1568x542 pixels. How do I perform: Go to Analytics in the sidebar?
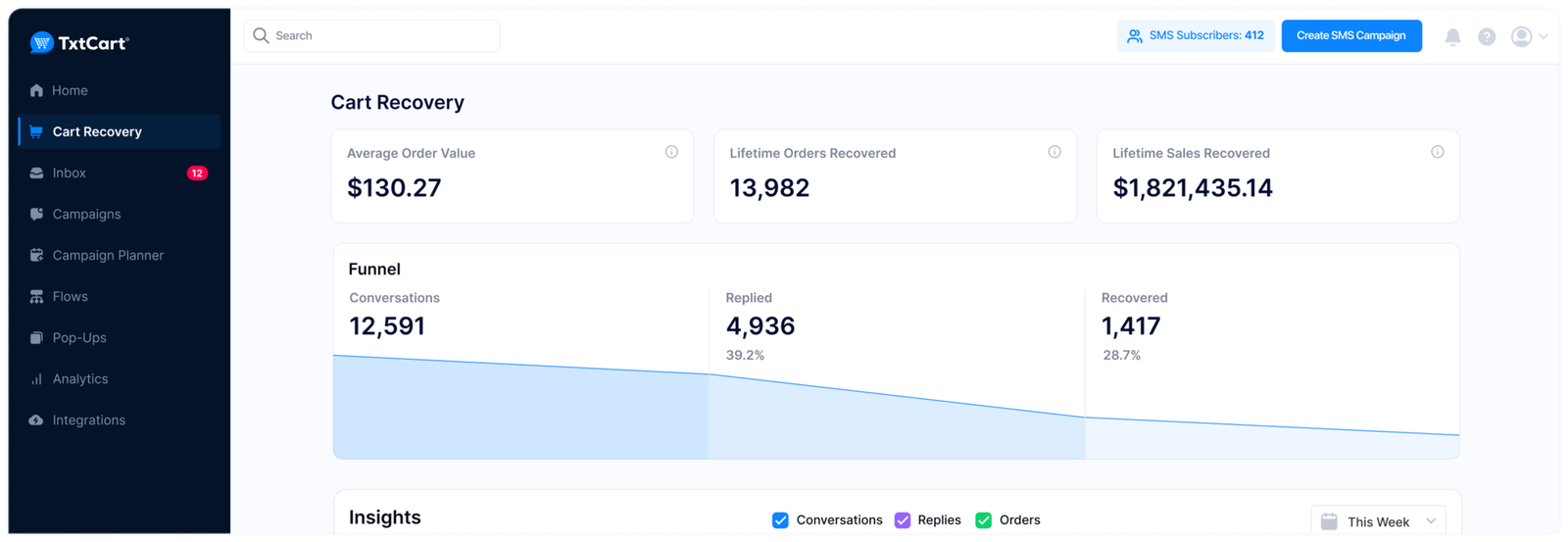(x=80, y=379)
